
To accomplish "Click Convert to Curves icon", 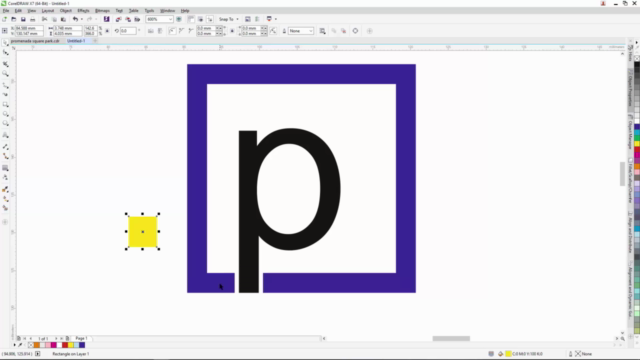I will [355, 31].
